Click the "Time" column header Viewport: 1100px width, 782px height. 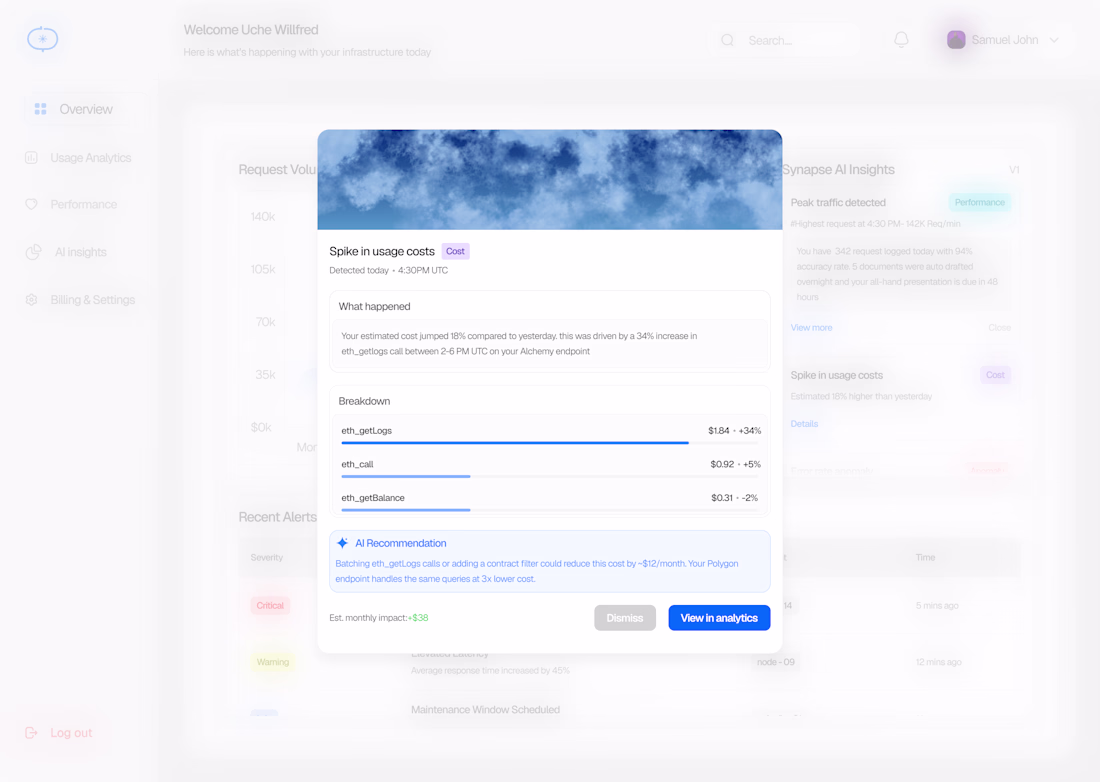(925, 558)
